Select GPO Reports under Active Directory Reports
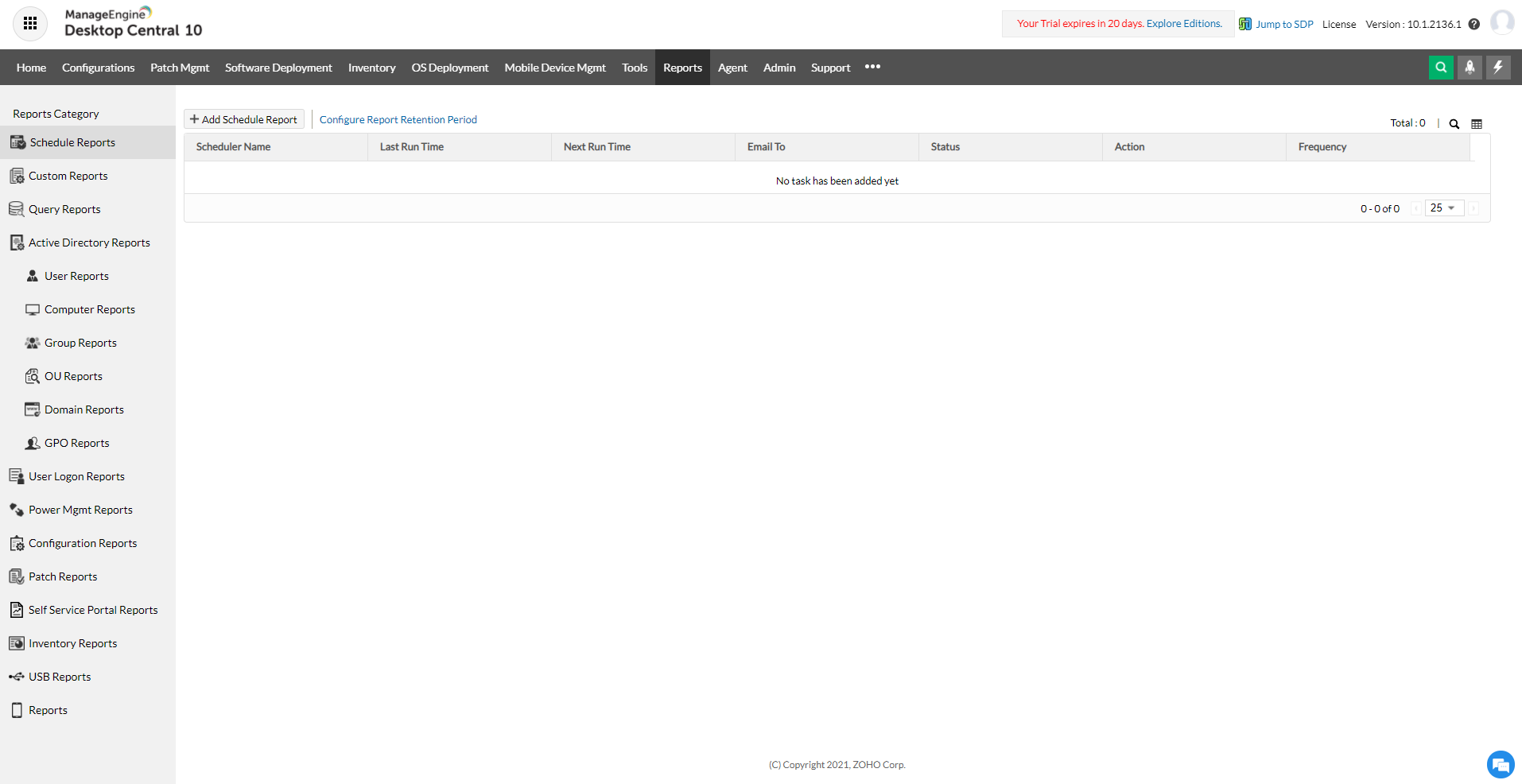 coord(76,442)
